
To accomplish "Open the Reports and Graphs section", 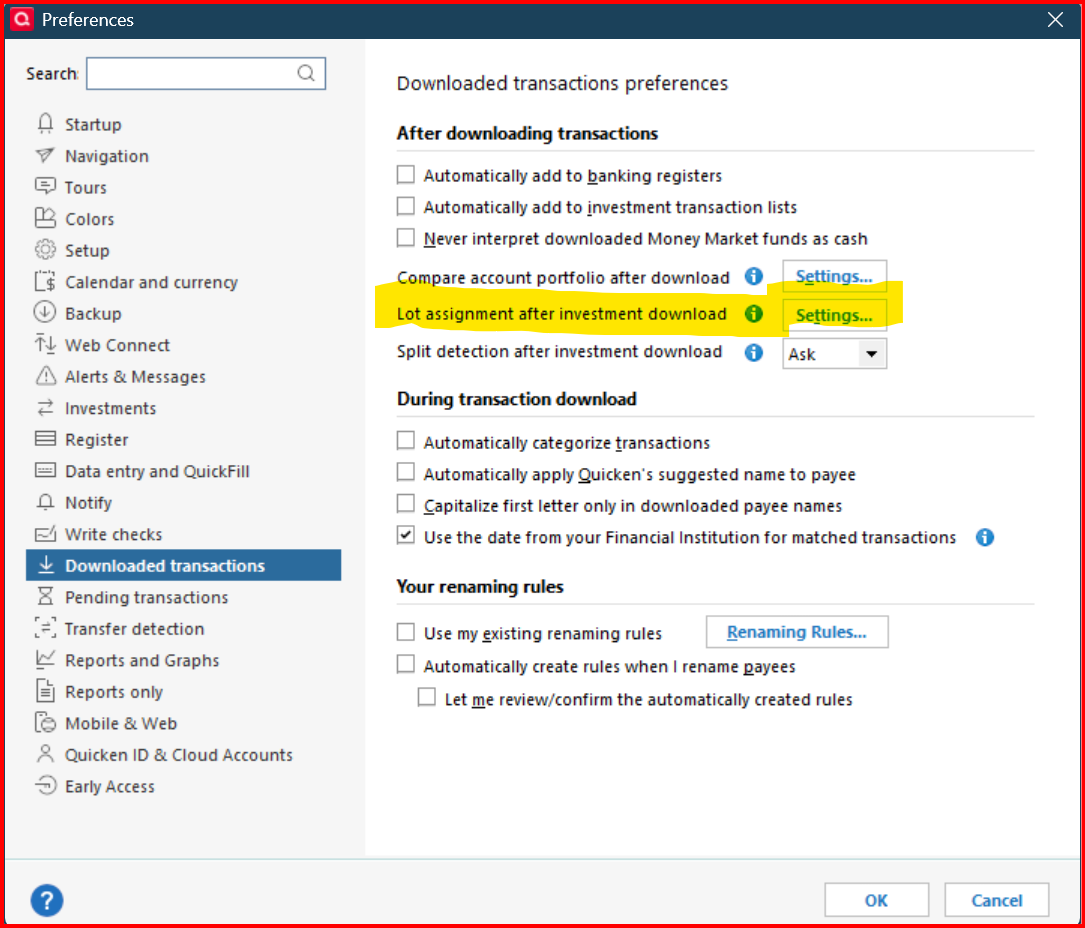I will coord(142,660).
